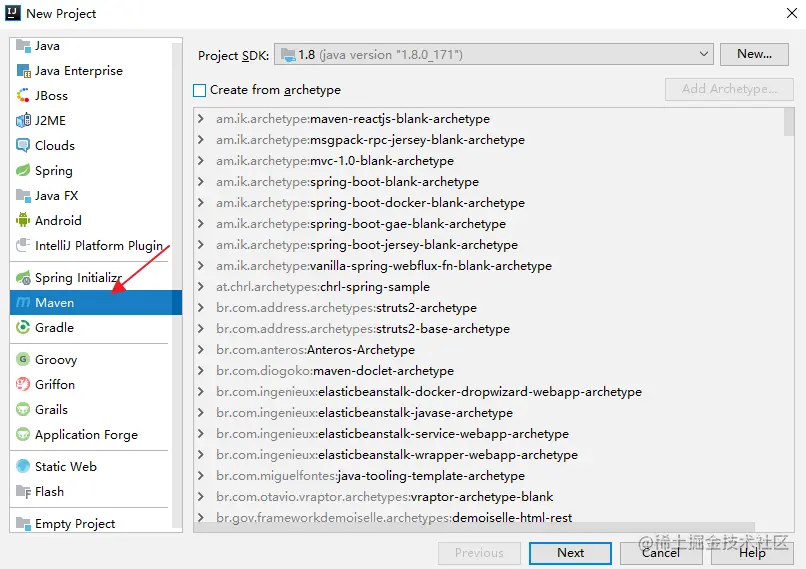Click the archetype list vertical scrollbar thumb
Viewport: 806px width, 569px height.
click(x=789, y=122)
